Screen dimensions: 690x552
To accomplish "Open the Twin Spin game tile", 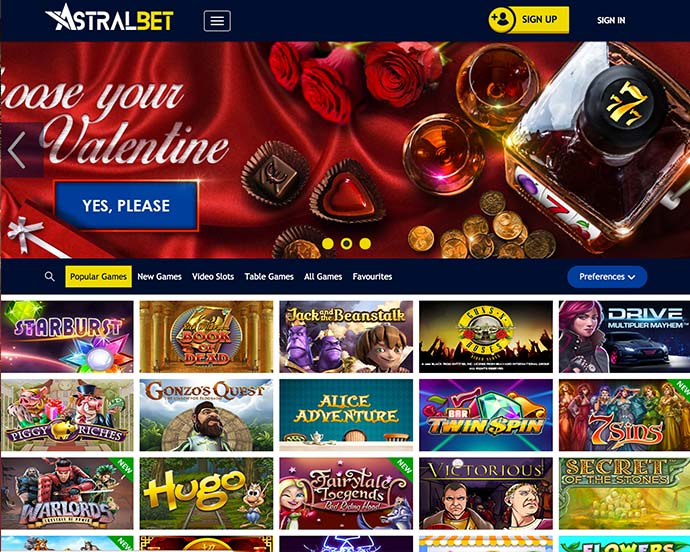I will tap(486, 415).
